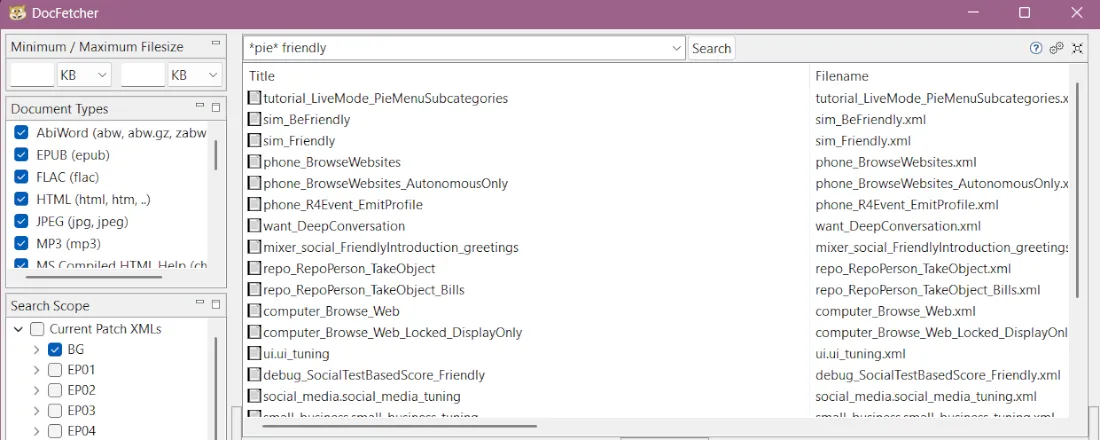1100x440 pixels.
Task: Uncheck the BG search scope
Action: 55,349
